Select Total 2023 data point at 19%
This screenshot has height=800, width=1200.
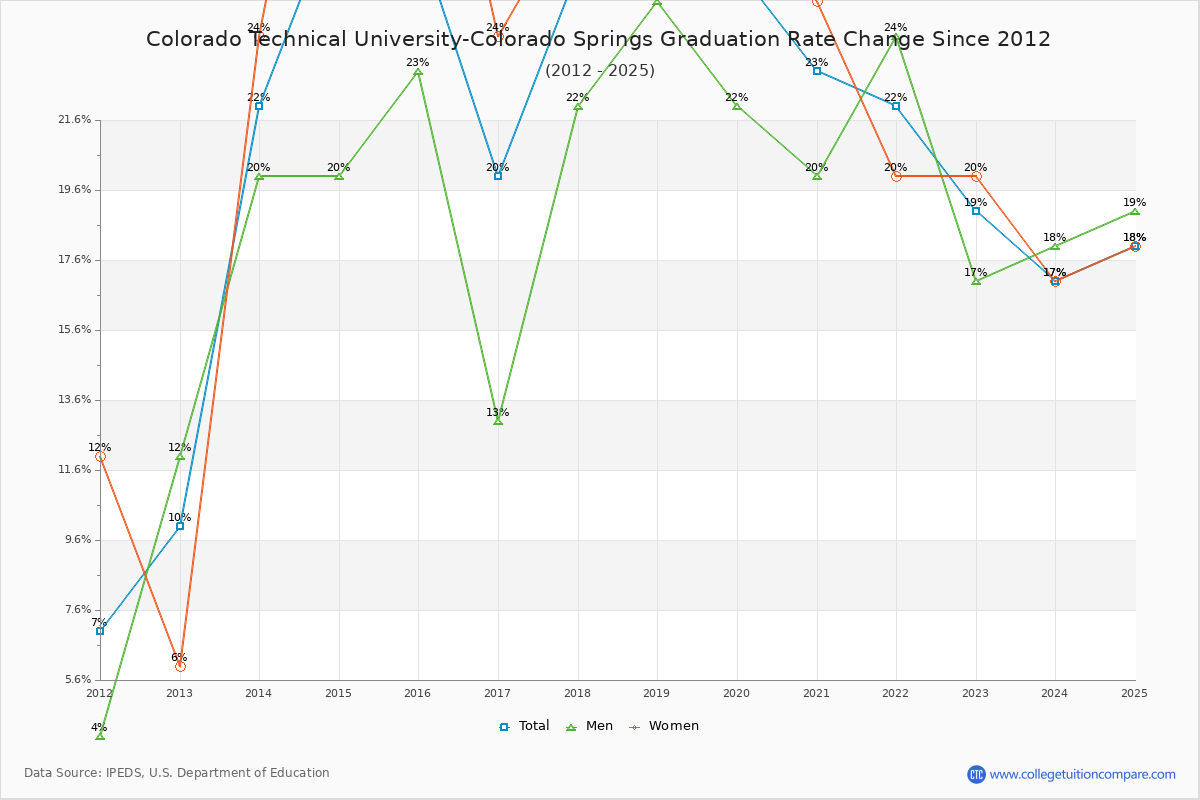976,211
